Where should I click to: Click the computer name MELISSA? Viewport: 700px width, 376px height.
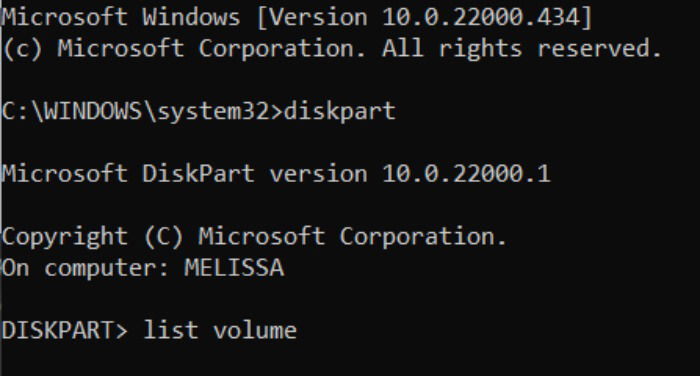click(x=234, y=268)
